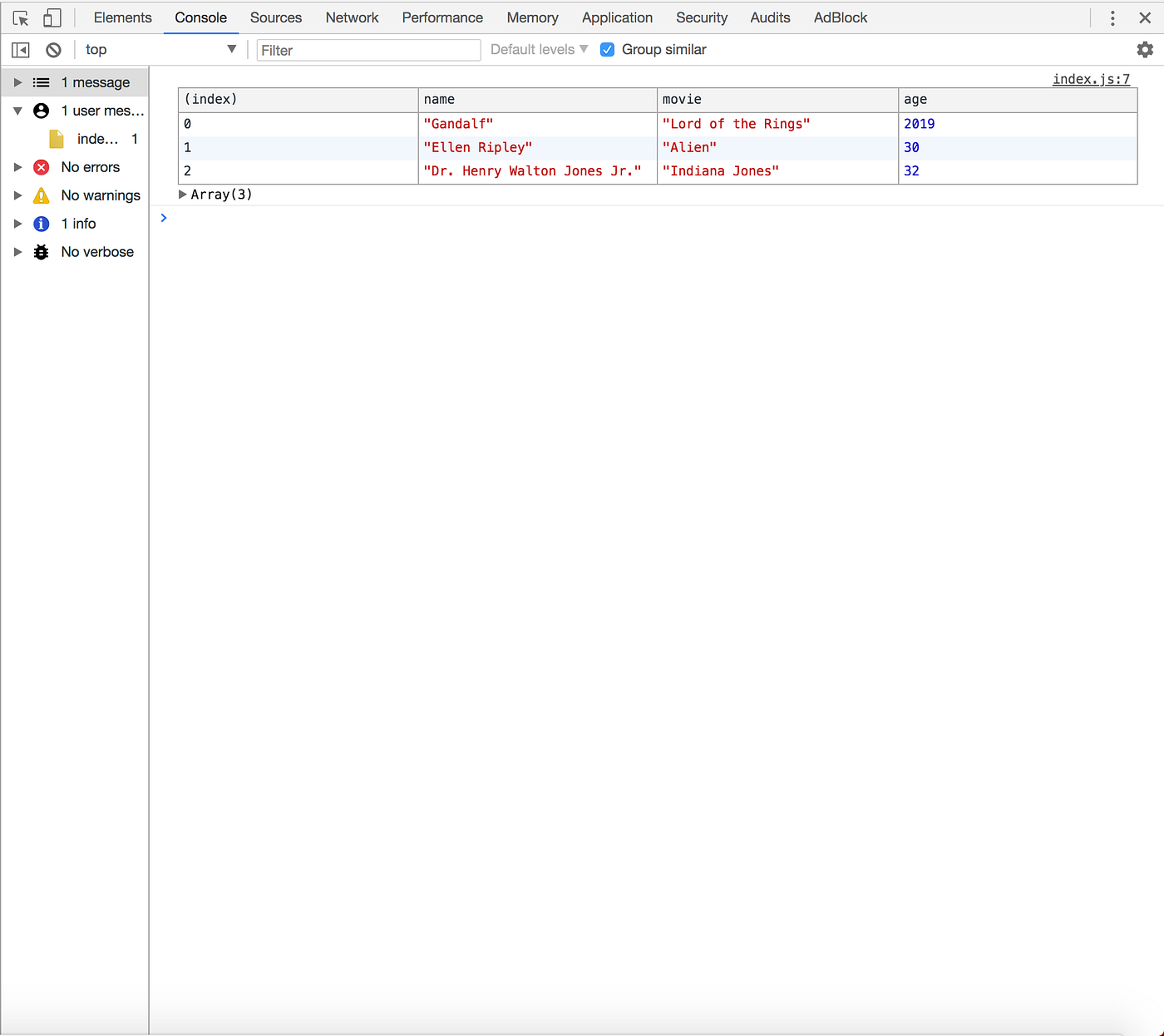Open DevTools settings via gear icon
The height and width of the screenshot is (1036, 1164).
point(1145,49)
